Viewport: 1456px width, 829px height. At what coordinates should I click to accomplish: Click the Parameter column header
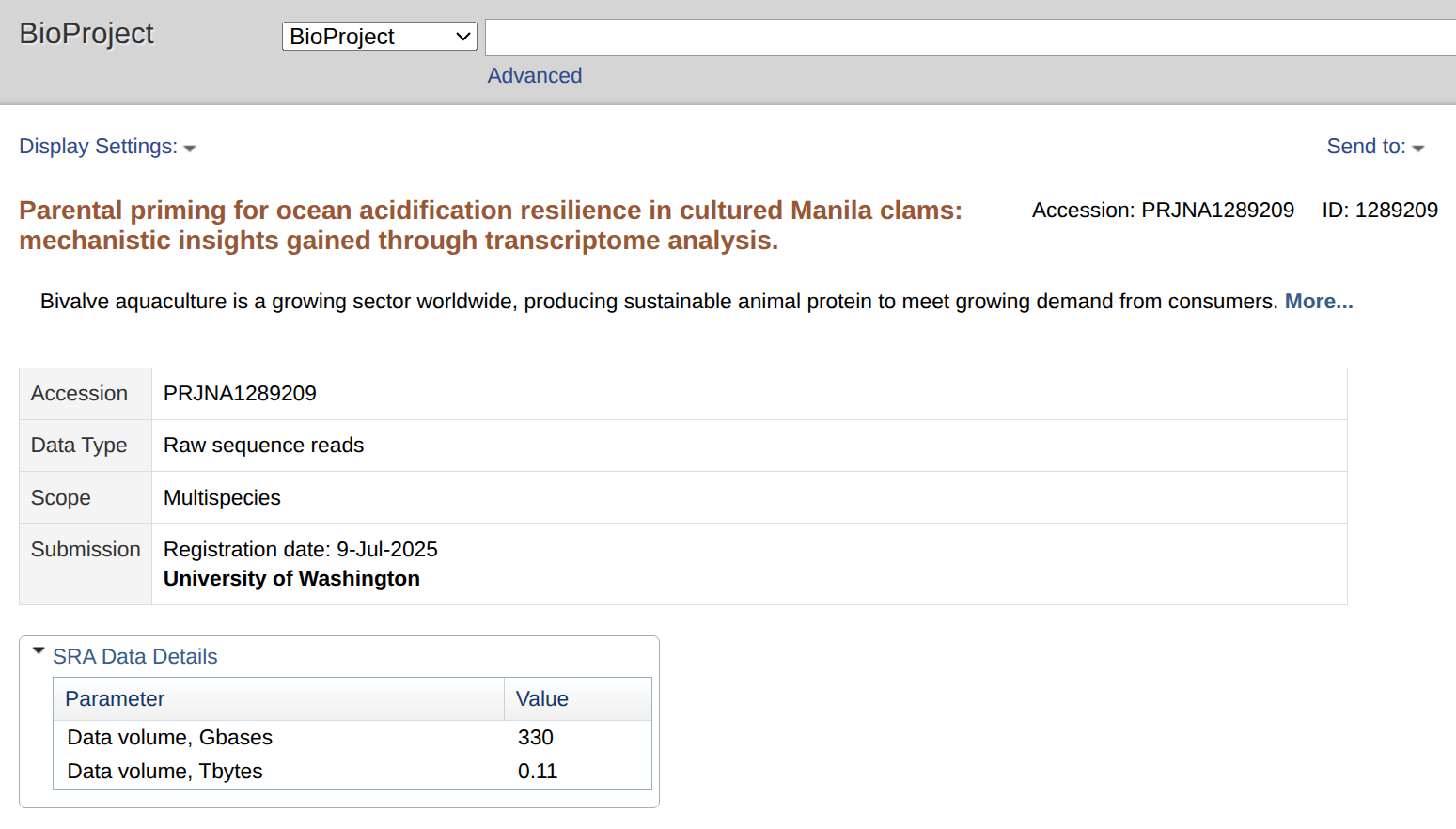click(114, 698)
